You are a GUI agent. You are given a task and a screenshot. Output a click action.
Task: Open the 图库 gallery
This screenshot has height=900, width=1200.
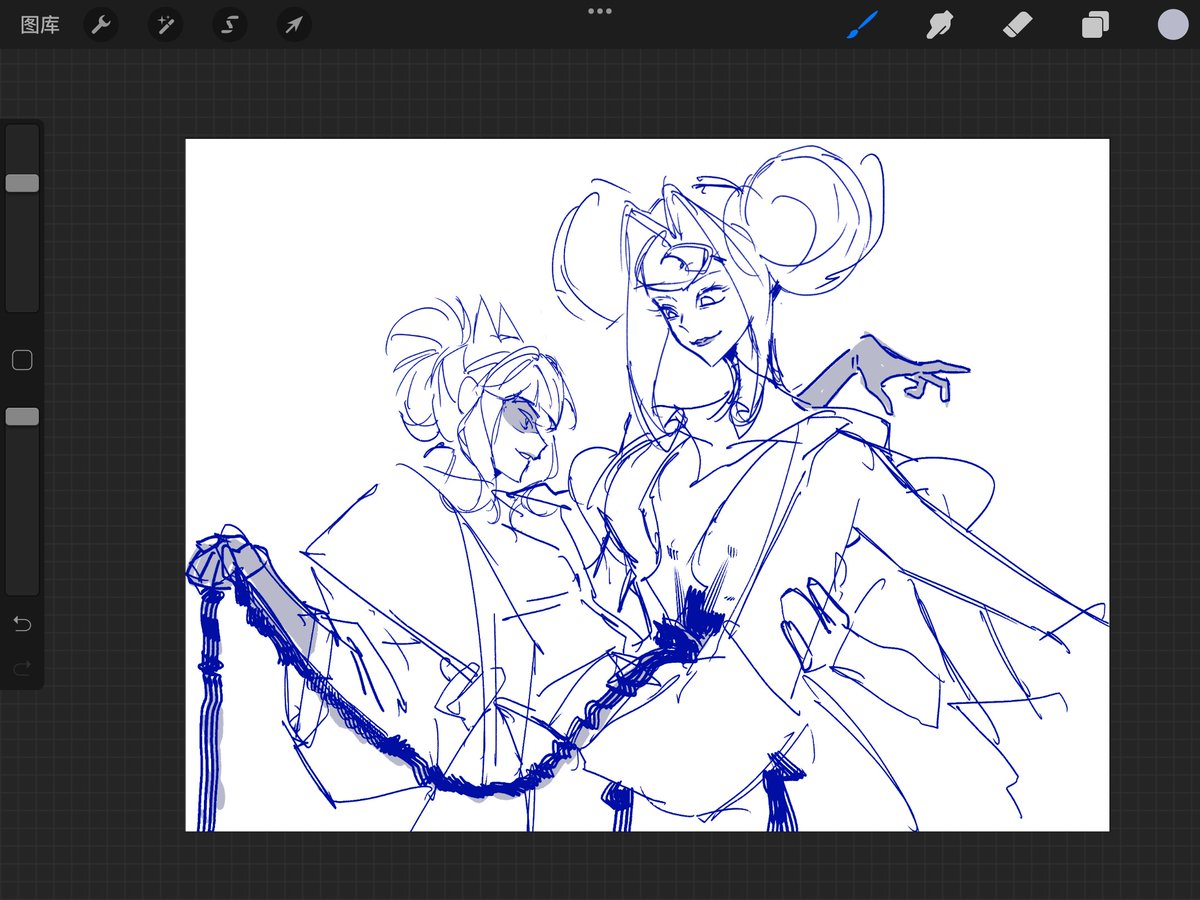pos(40,25)
